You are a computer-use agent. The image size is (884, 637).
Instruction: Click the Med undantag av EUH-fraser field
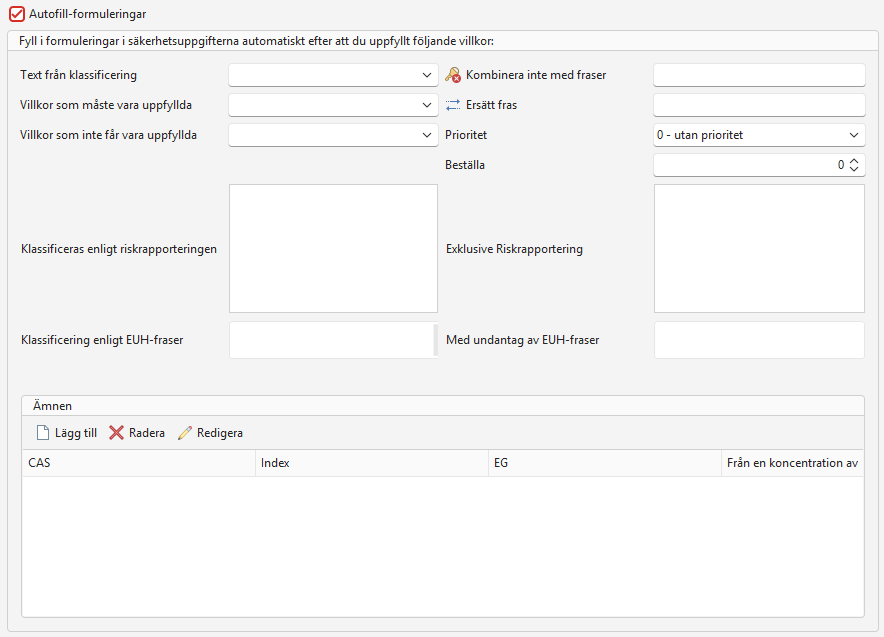[x=759, y=340]
